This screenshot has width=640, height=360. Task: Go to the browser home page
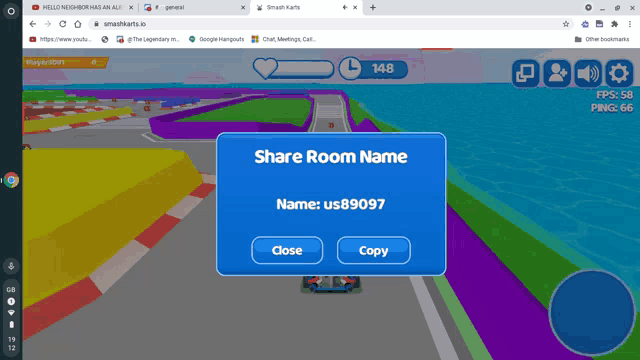pos(78,24)
